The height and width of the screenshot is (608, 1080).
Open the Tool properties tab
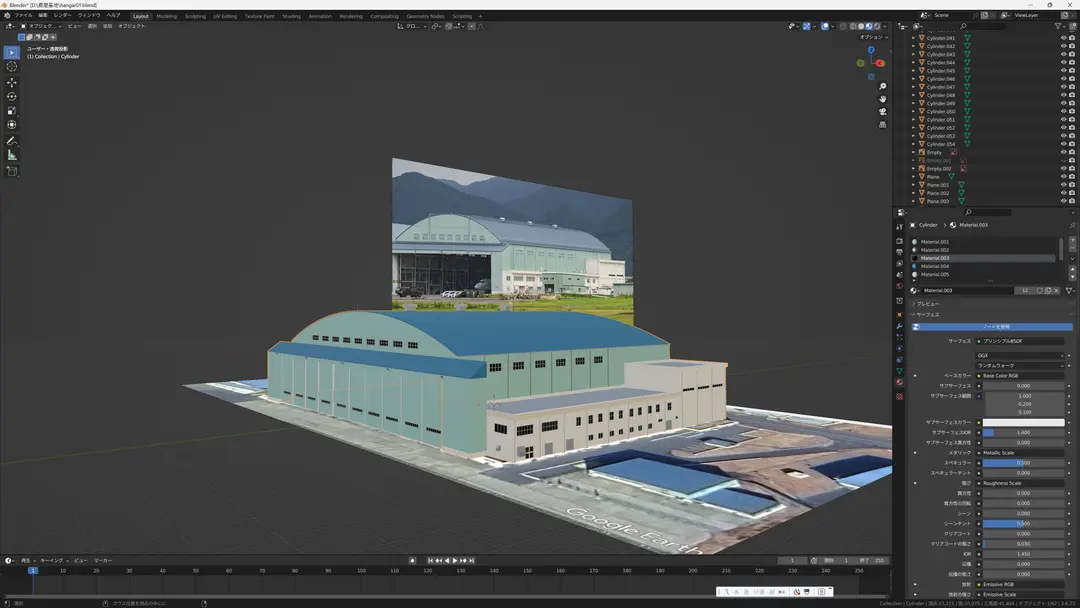(900, 227)
